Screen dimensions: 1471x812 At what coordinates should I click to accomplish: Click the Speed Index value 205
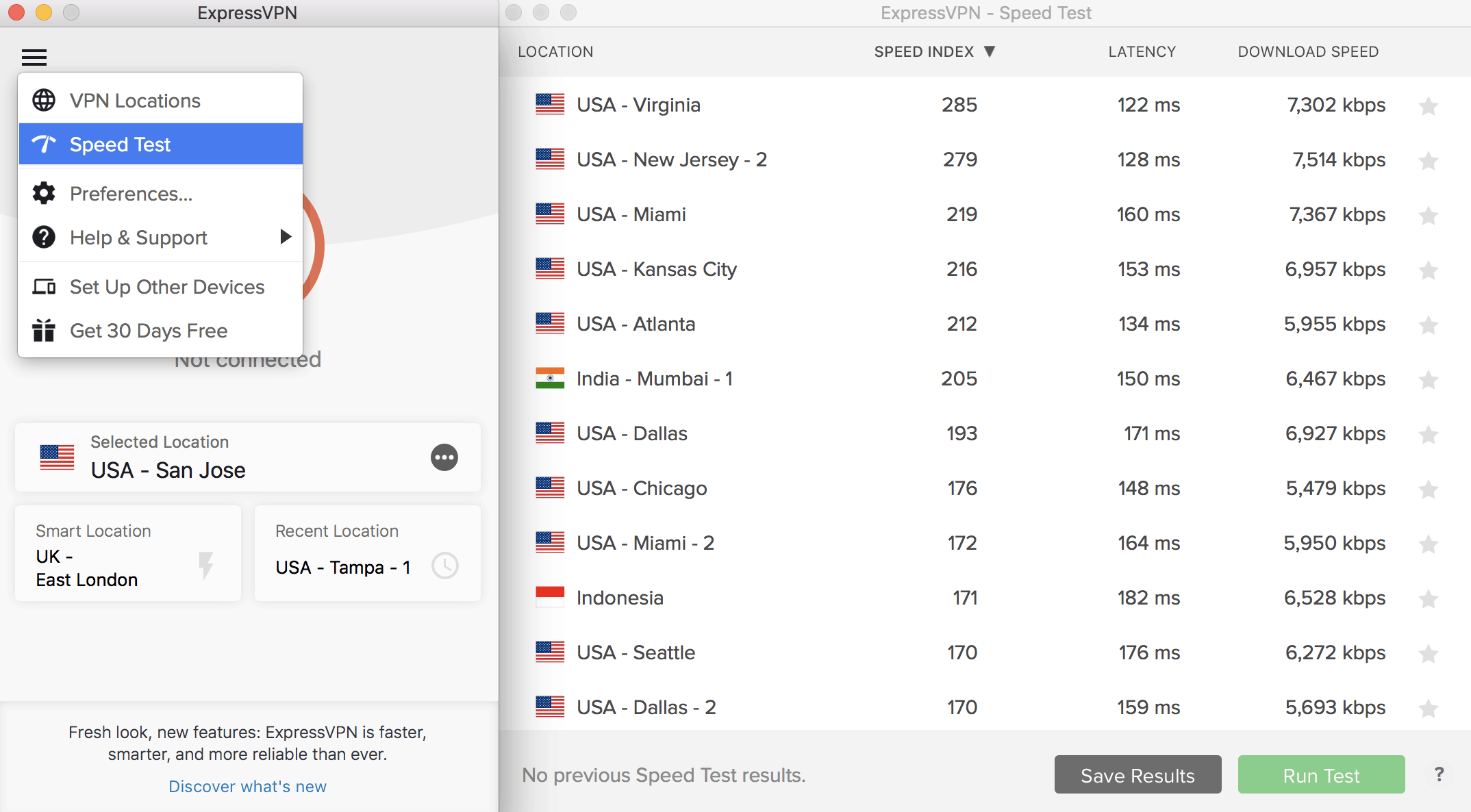(959, 378)
